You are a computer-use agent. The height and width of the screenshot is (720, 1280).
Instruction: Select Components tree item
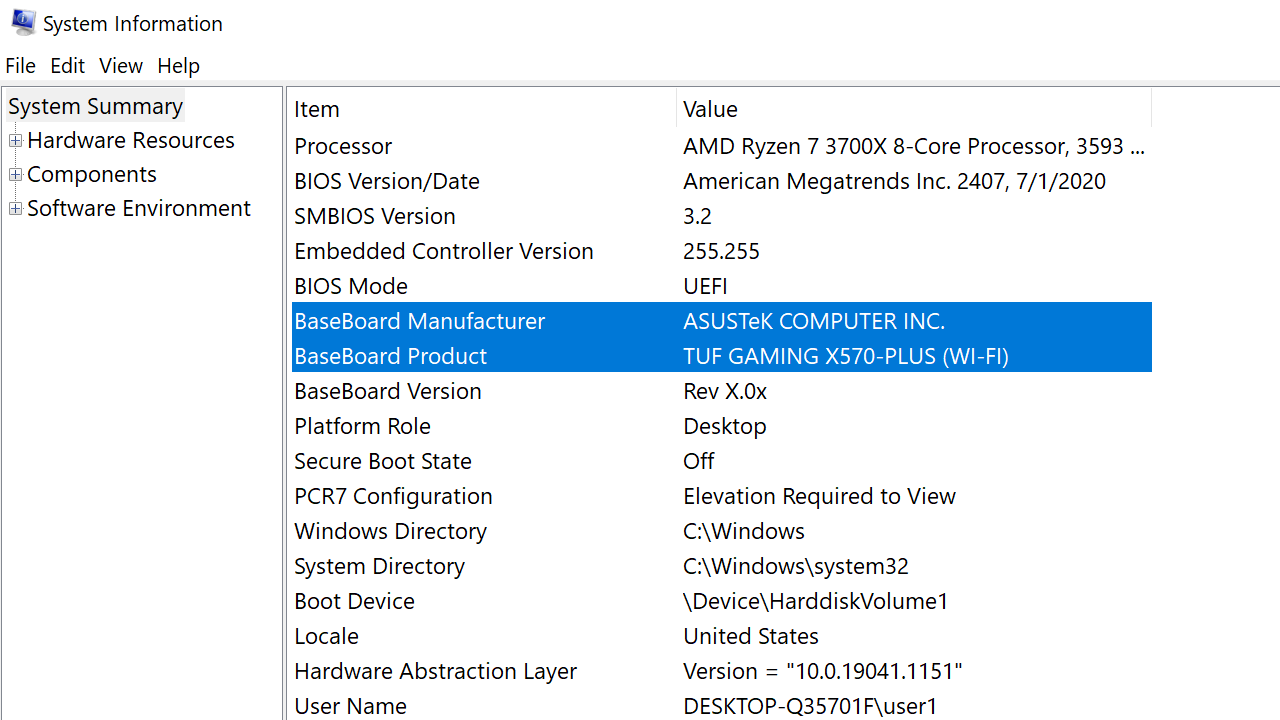[92, 174]
